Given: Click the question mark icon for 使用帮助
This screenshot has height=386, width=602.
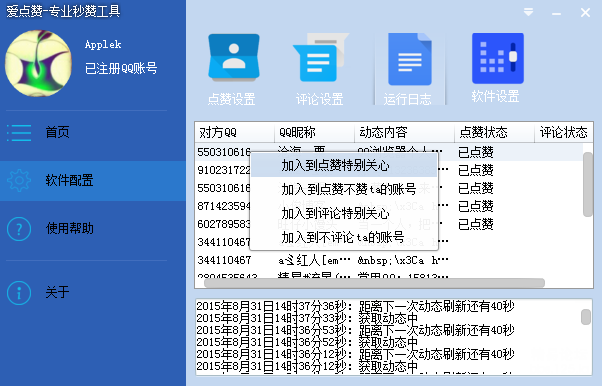Looking at the screenshot, I should pos(19,229).
